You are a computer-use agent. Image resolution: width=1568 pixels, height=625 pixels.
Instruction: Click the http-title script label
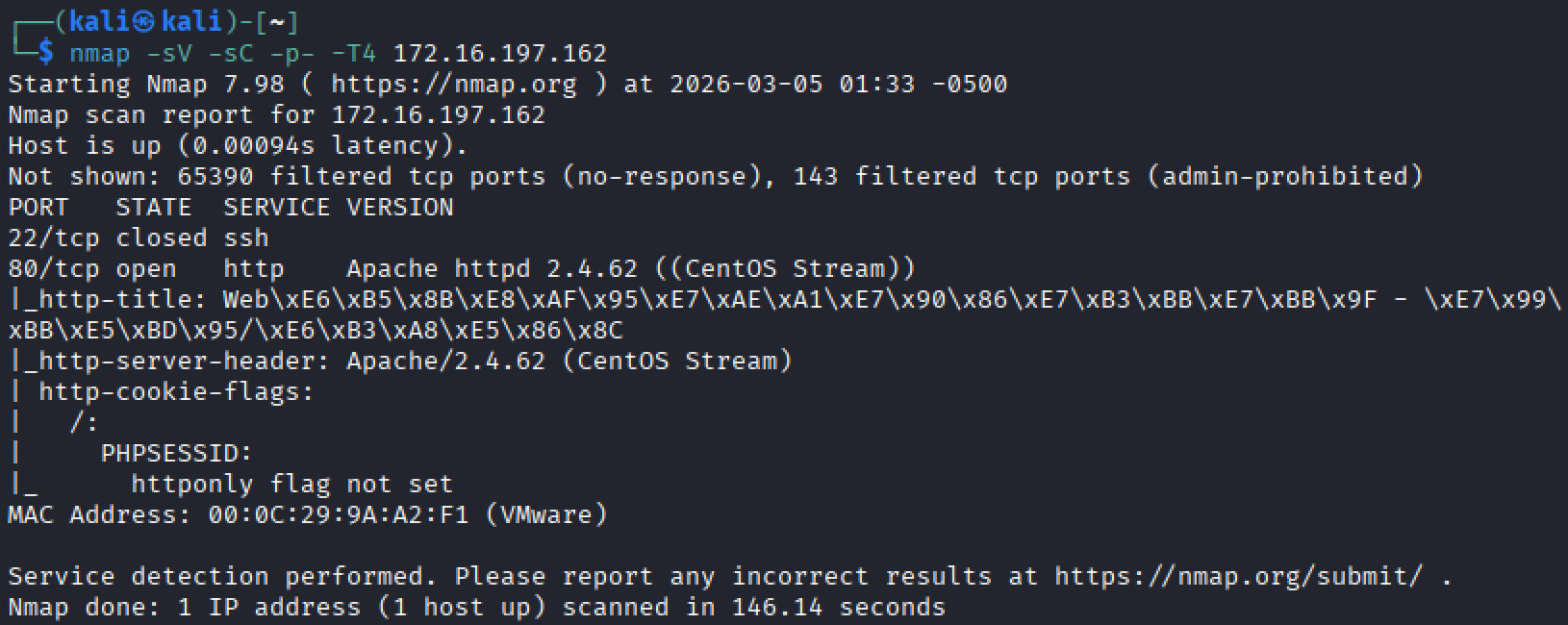[x=115, y=299]
